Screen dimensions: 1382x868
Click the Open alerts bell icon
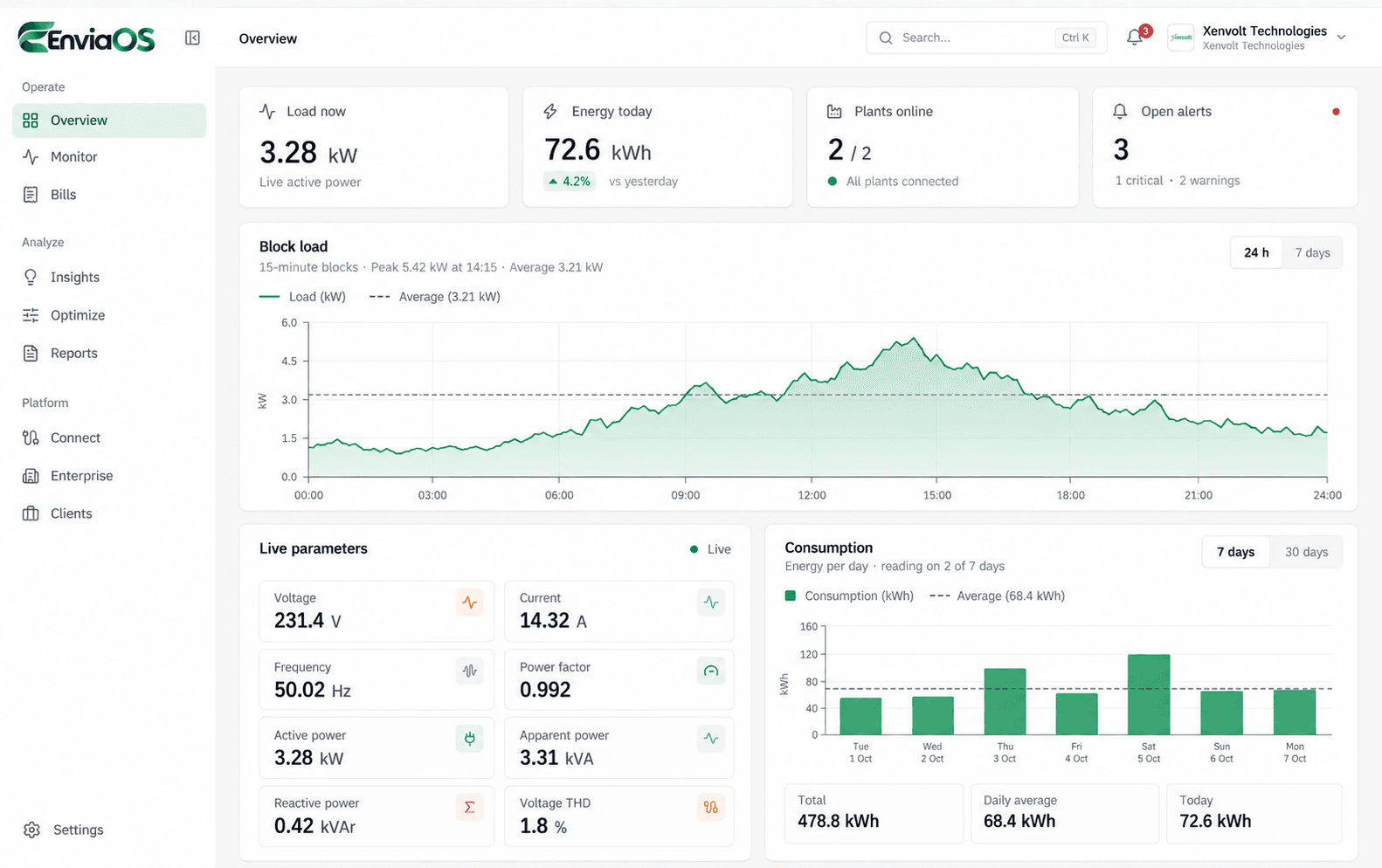coord(1120,111)
